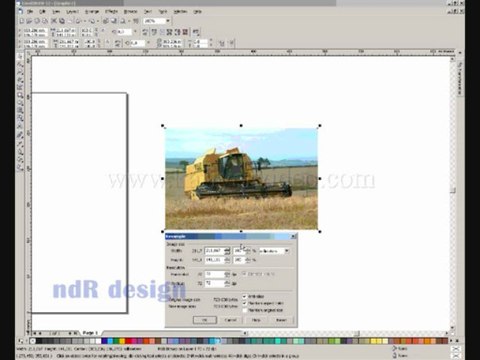
Task: Pick the black swatch in color palette
Action: coord(39,341)
